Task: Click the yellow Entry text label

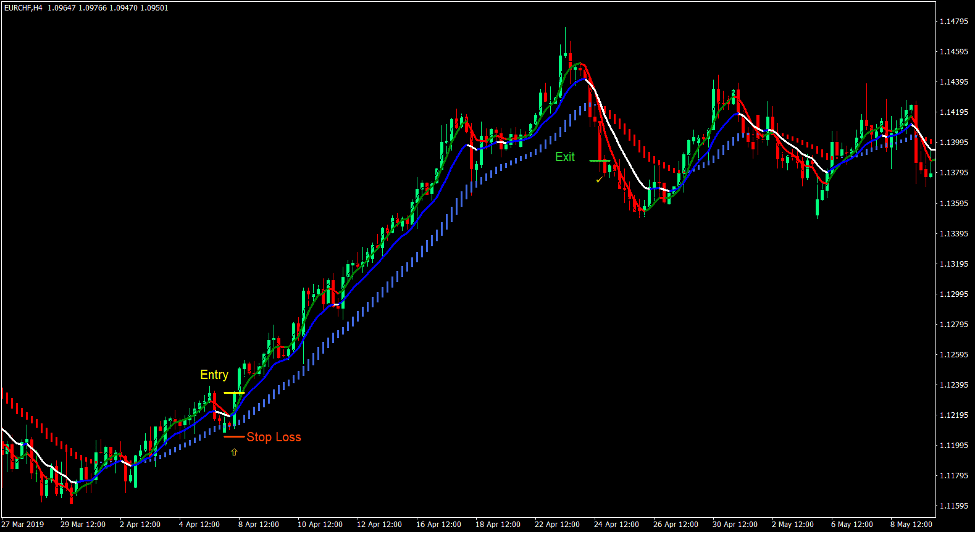Action: click(x=214, y=375)
